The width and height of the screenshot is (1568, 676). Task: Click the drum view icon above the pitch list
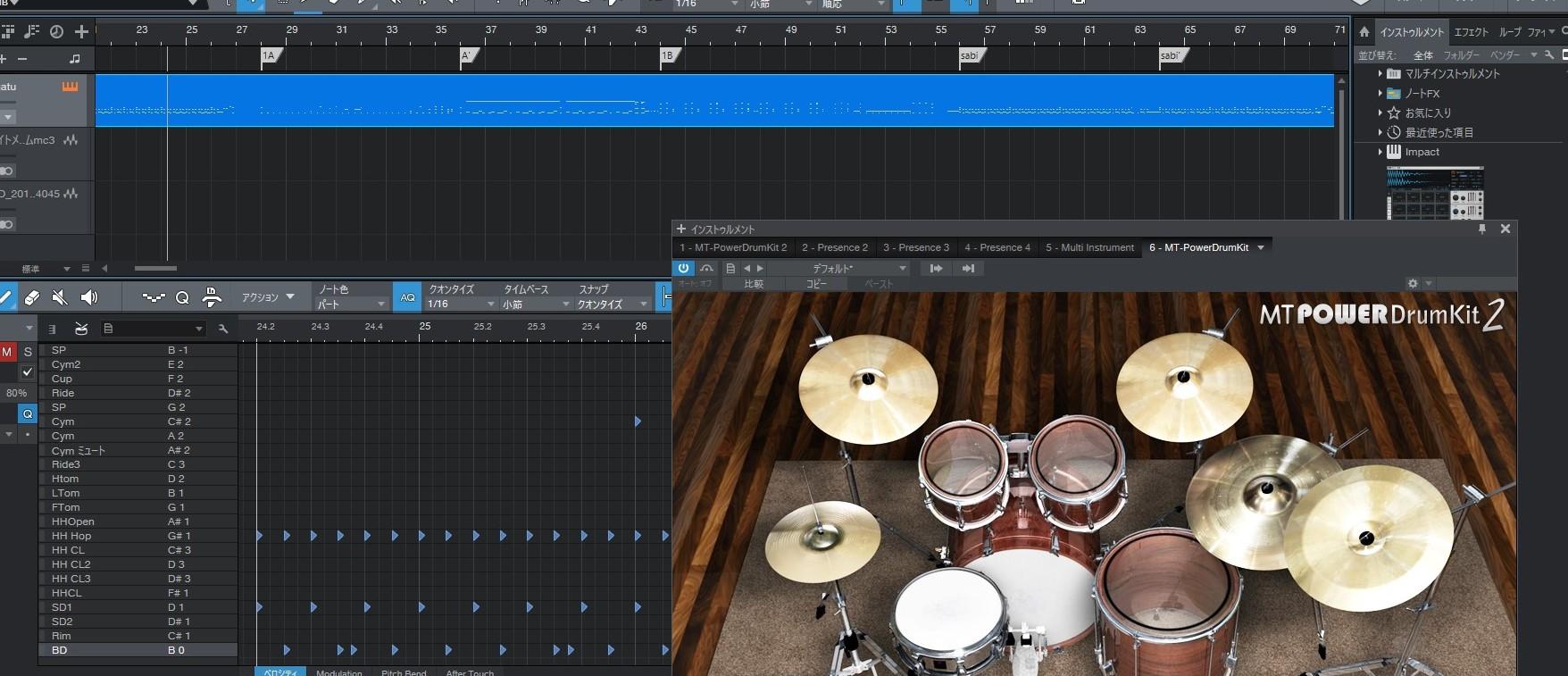coord(81,329)
